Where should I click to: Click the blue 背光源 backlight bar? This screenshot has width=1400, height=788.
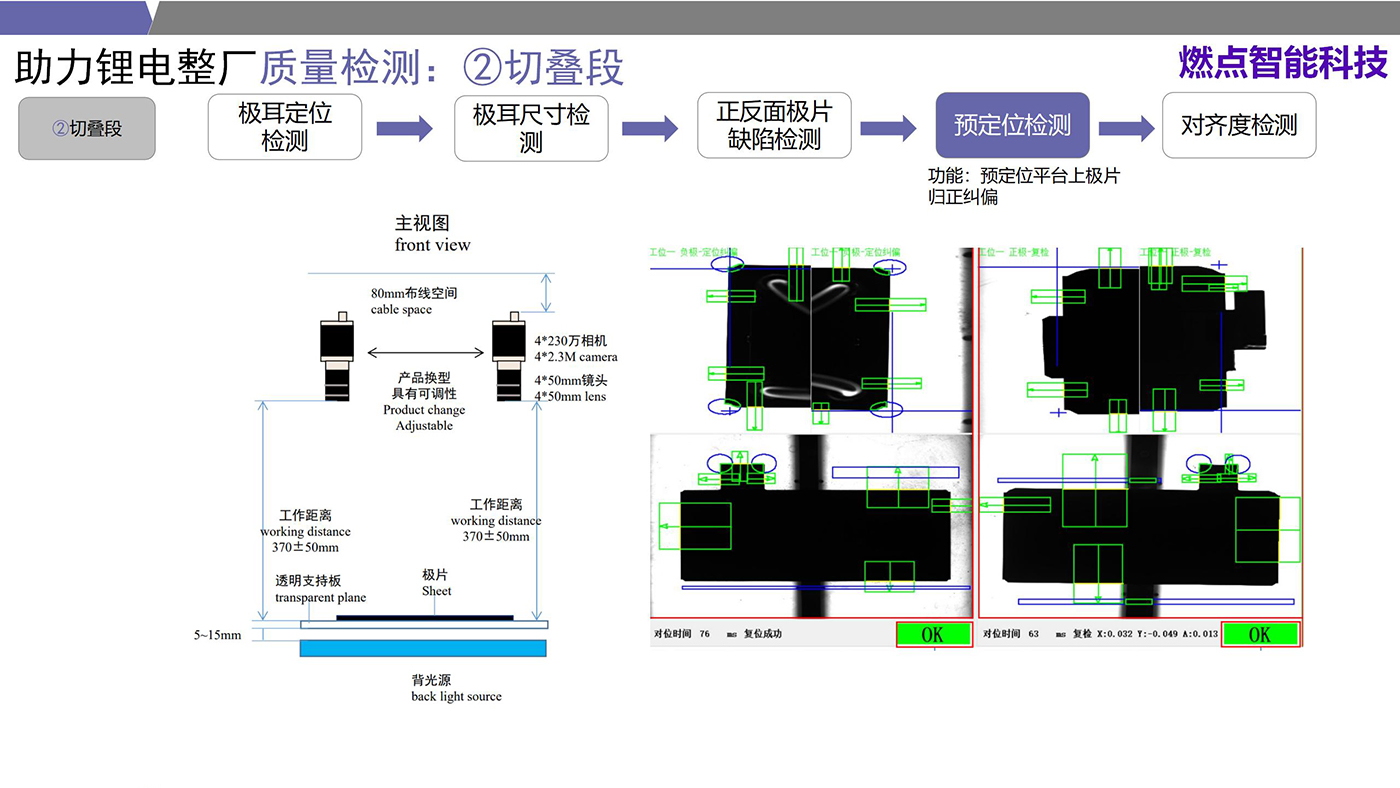pyautogui.click(x=424, y=648)
